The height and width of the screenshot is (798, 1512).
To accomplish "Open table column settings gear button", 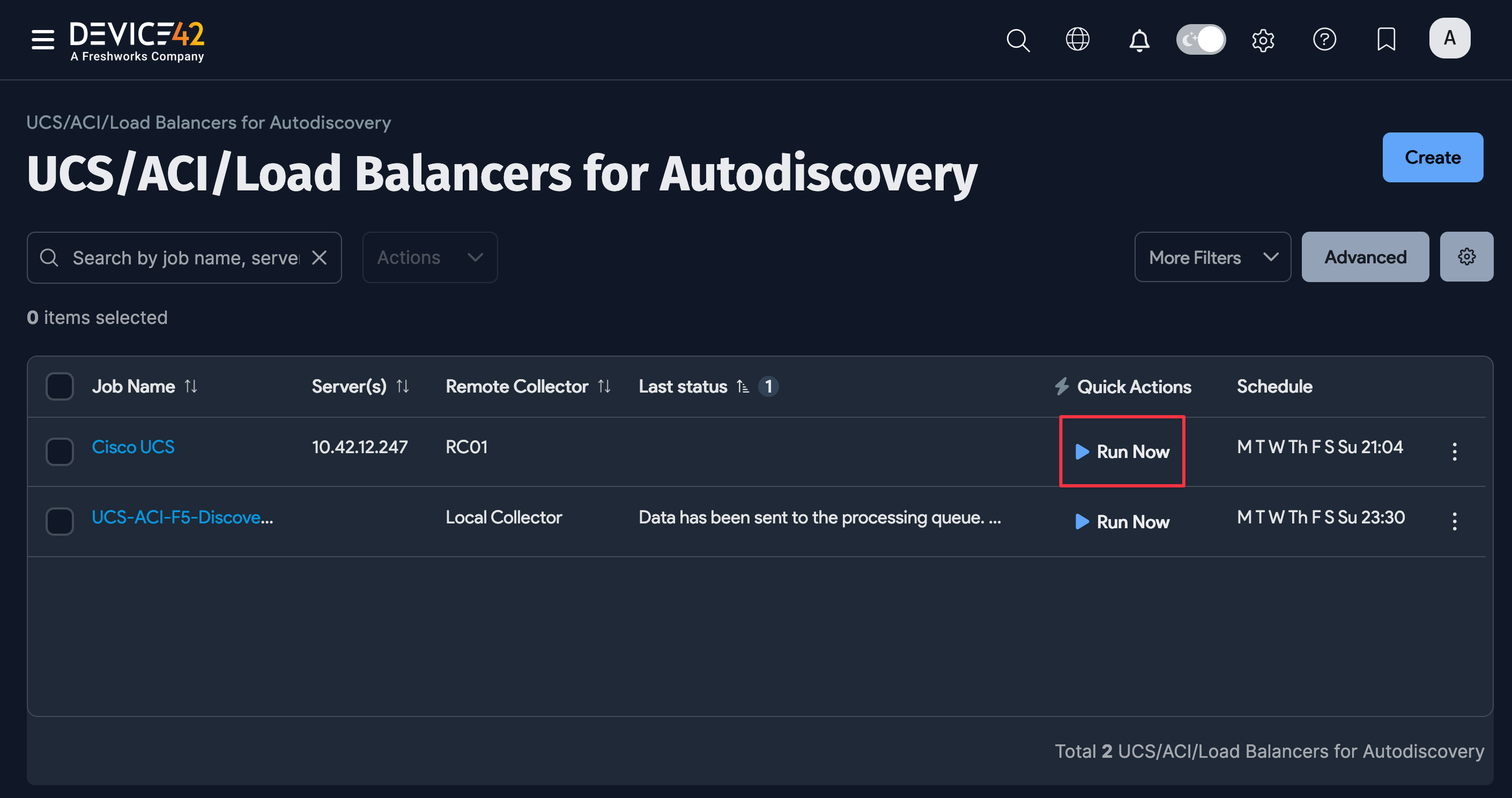I will point(1466,256).
